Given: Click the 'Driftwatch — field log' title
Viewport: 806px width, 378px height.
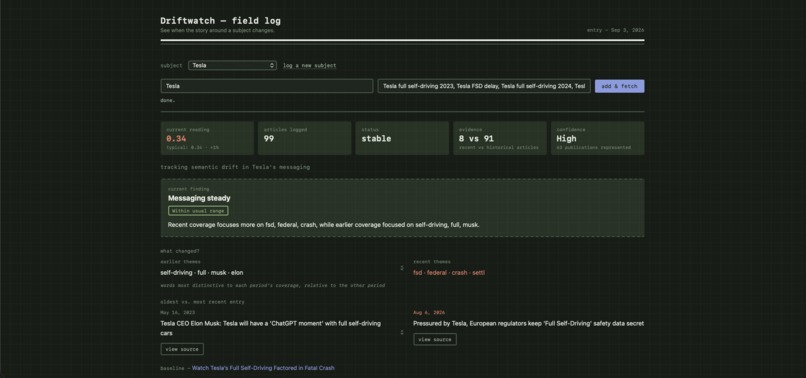Looking at the screenshot, I should (221, 21).
